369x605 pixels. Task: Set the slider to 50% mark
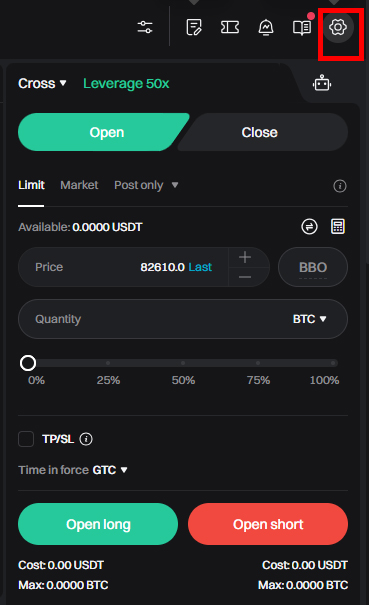[183, 363]
